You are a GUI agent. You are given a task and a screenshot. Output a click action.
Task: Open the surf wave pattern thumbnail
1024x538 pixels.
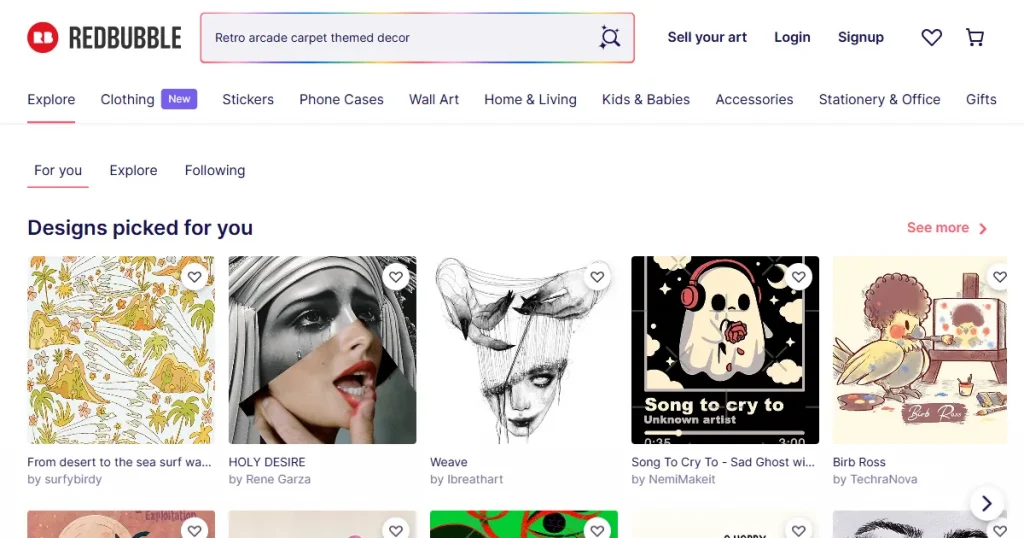(x=121, y=350)
